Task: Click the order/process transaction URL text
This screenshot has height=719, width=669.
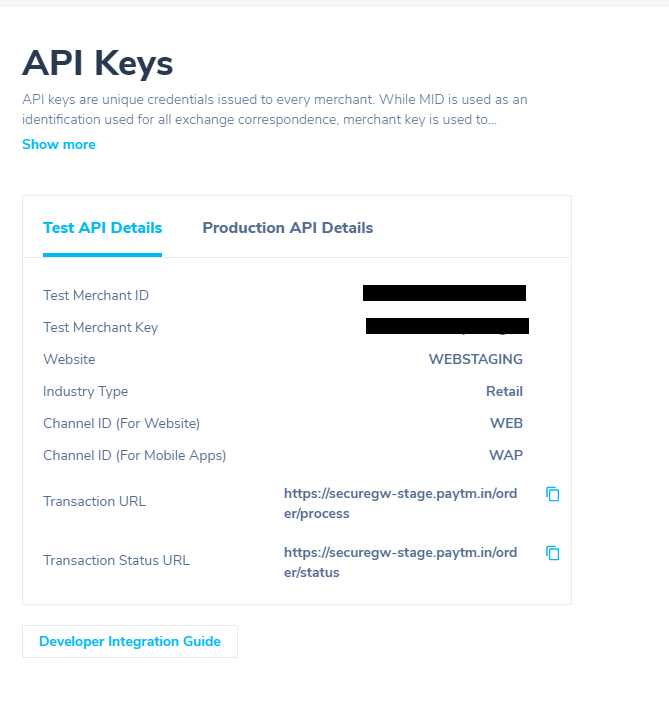Action: (x=400, y=503)
